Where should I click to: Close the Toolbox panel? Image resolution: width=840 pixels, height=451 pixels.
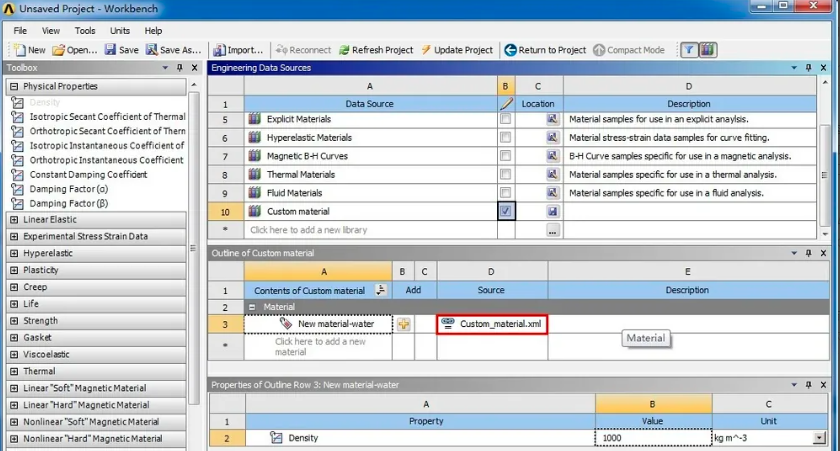click(194, 68)
